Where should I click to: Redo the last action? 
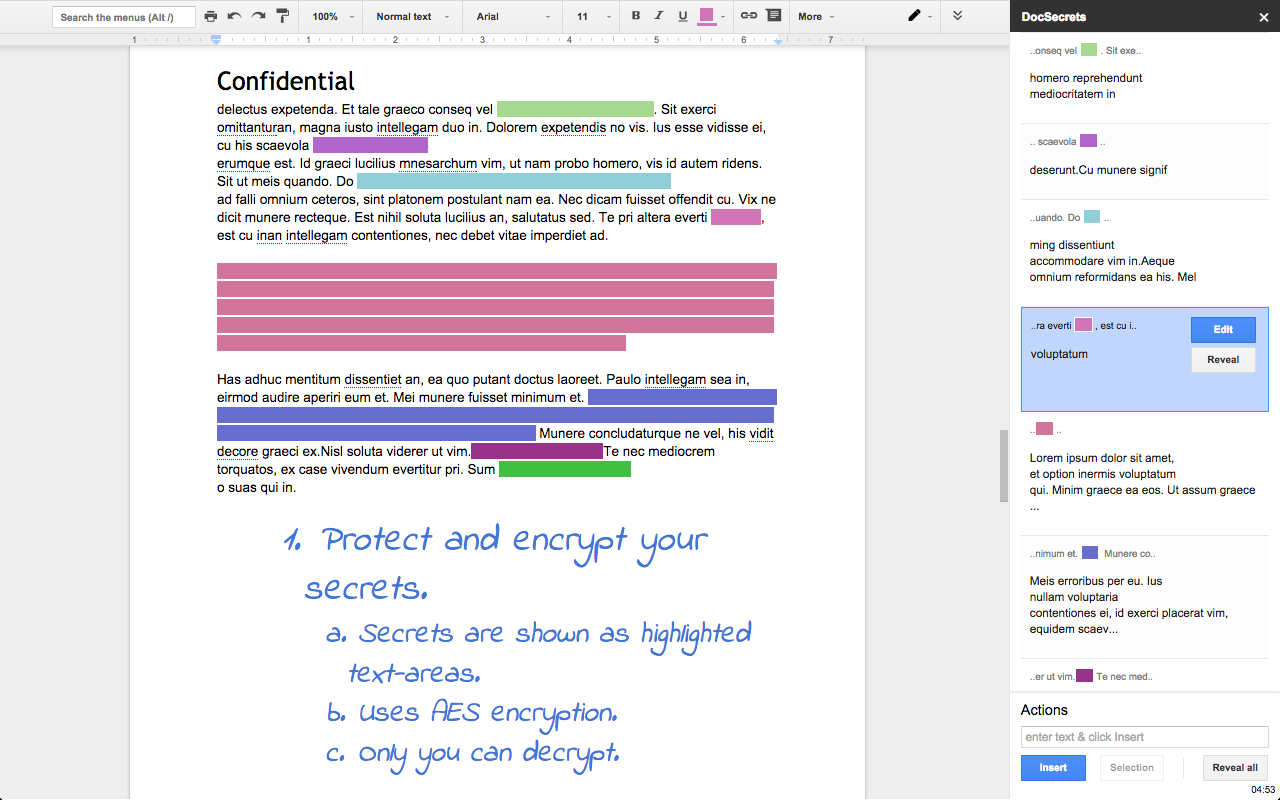[x=257, y=16]
